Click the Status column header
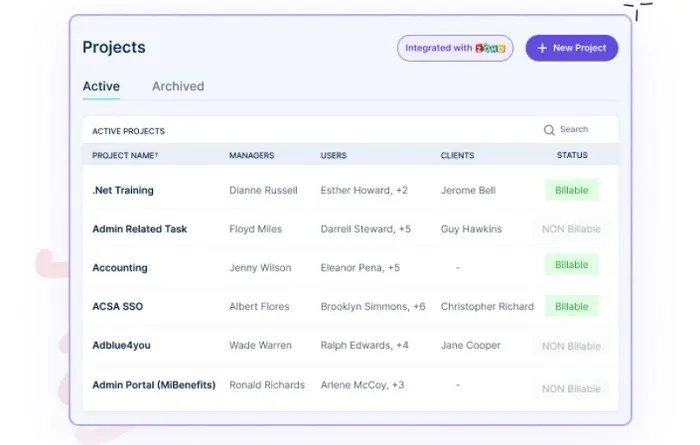This screenshot has width=700, height=445. point(572,155)
